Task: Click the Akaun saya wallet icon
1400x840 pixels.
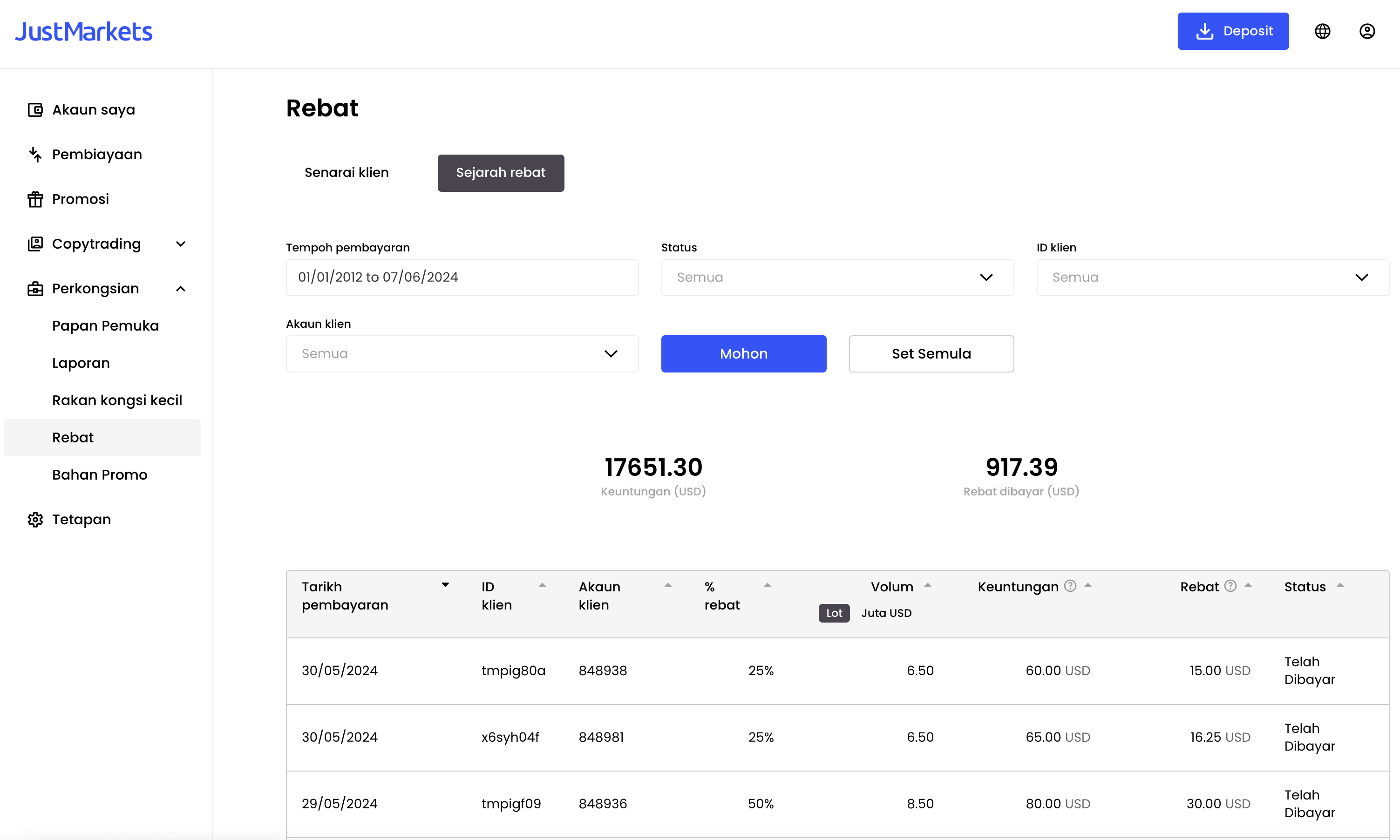Action: pos(35,110)
